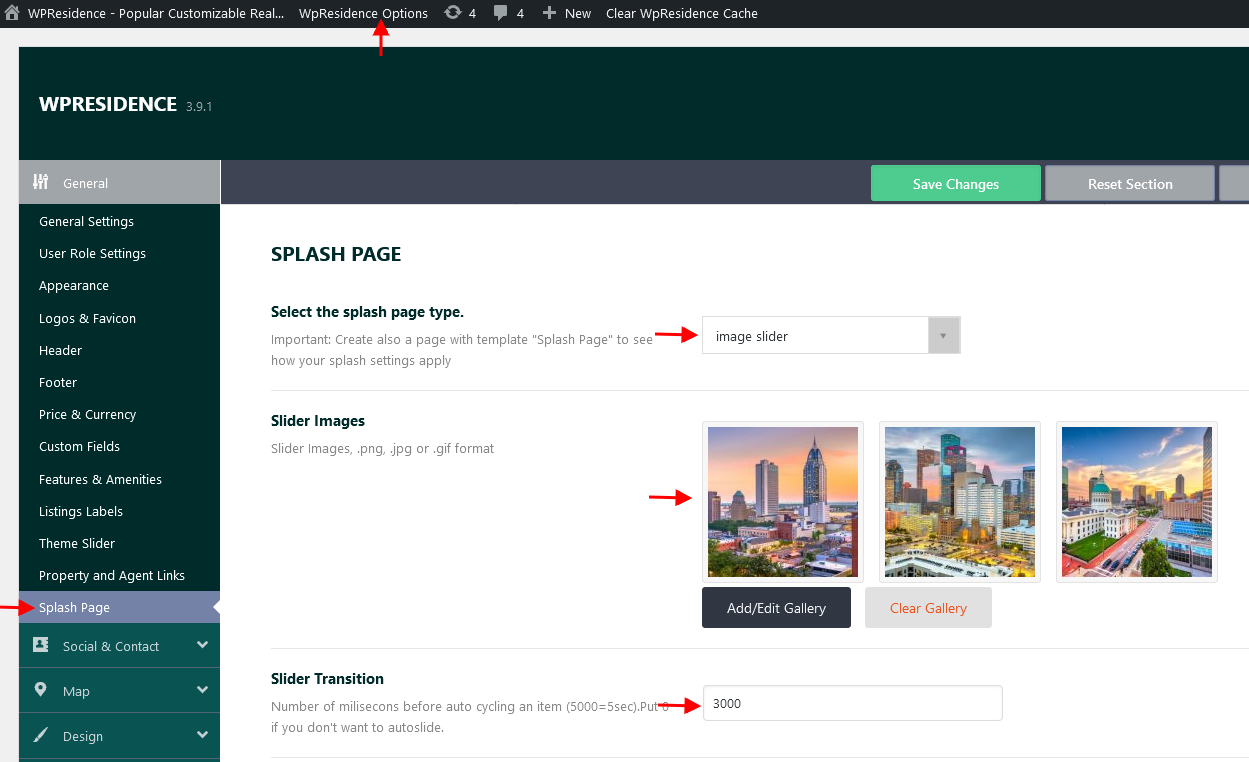
Task: Expand the Design section chevron
Action: pyautogui.click(x=203, y=735)
